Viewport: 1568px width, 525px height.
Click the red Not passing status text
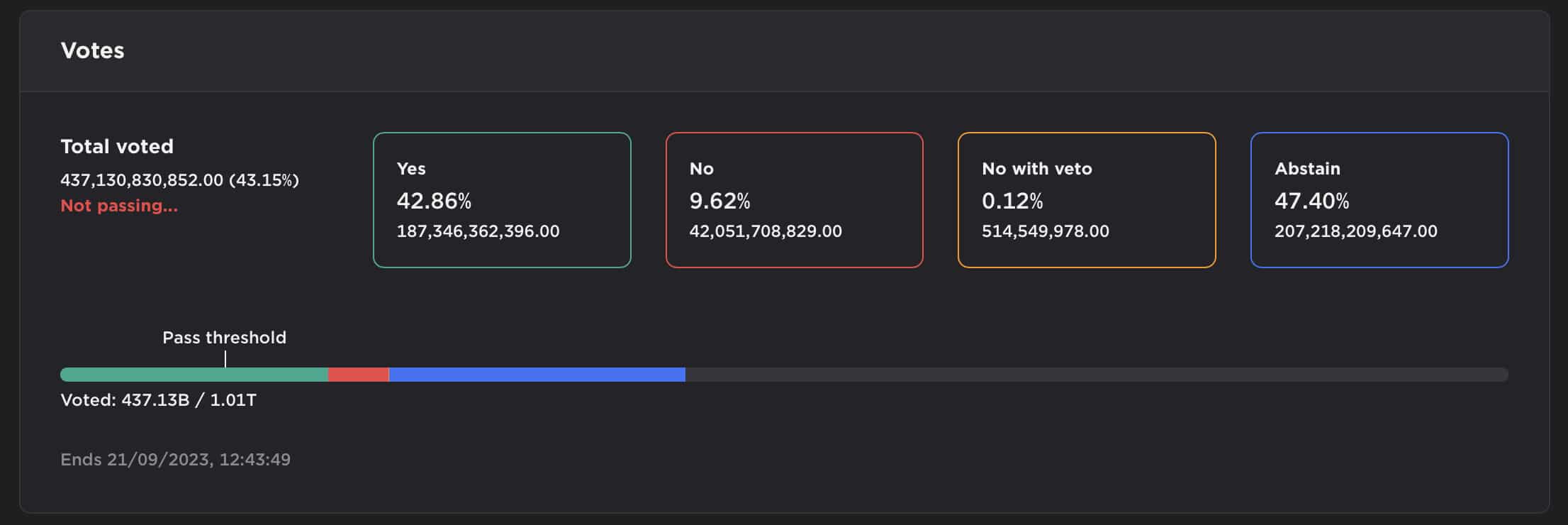pos(119,206)
